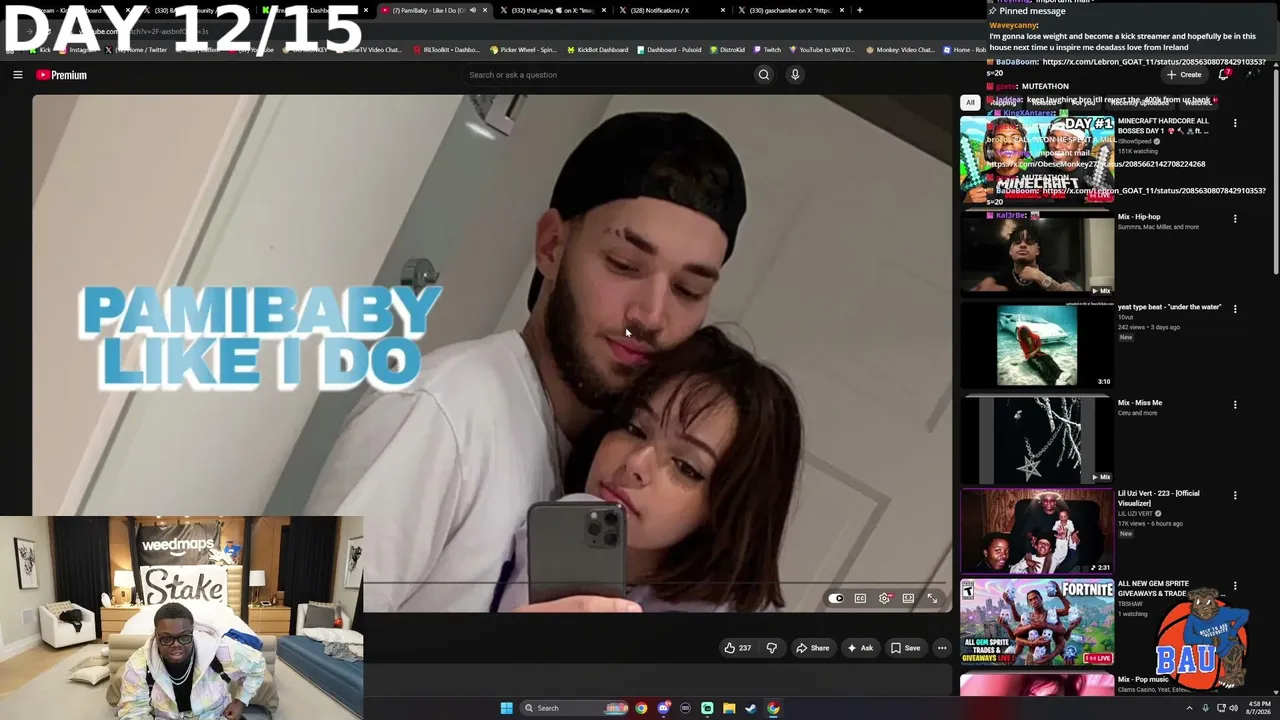Open File Explorer from the taskbar
The height and width of the screenshot is (720, 1280).
[729, 708]
